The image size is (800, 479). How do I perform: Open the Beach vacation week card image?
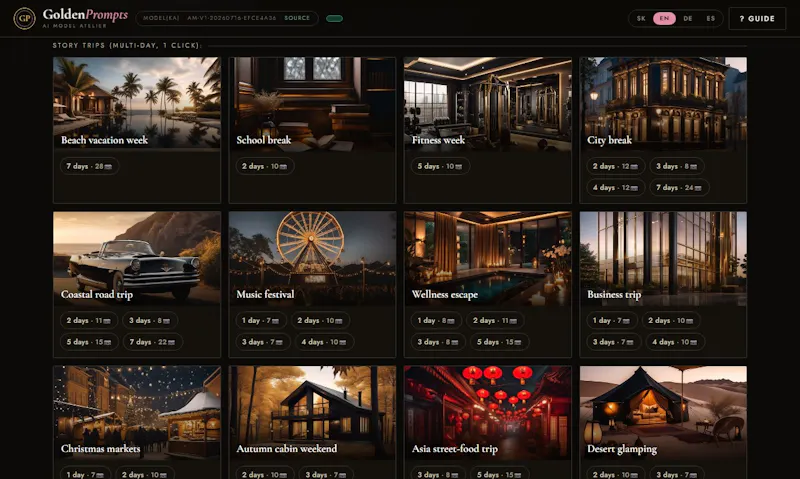[x=137, y=103]
